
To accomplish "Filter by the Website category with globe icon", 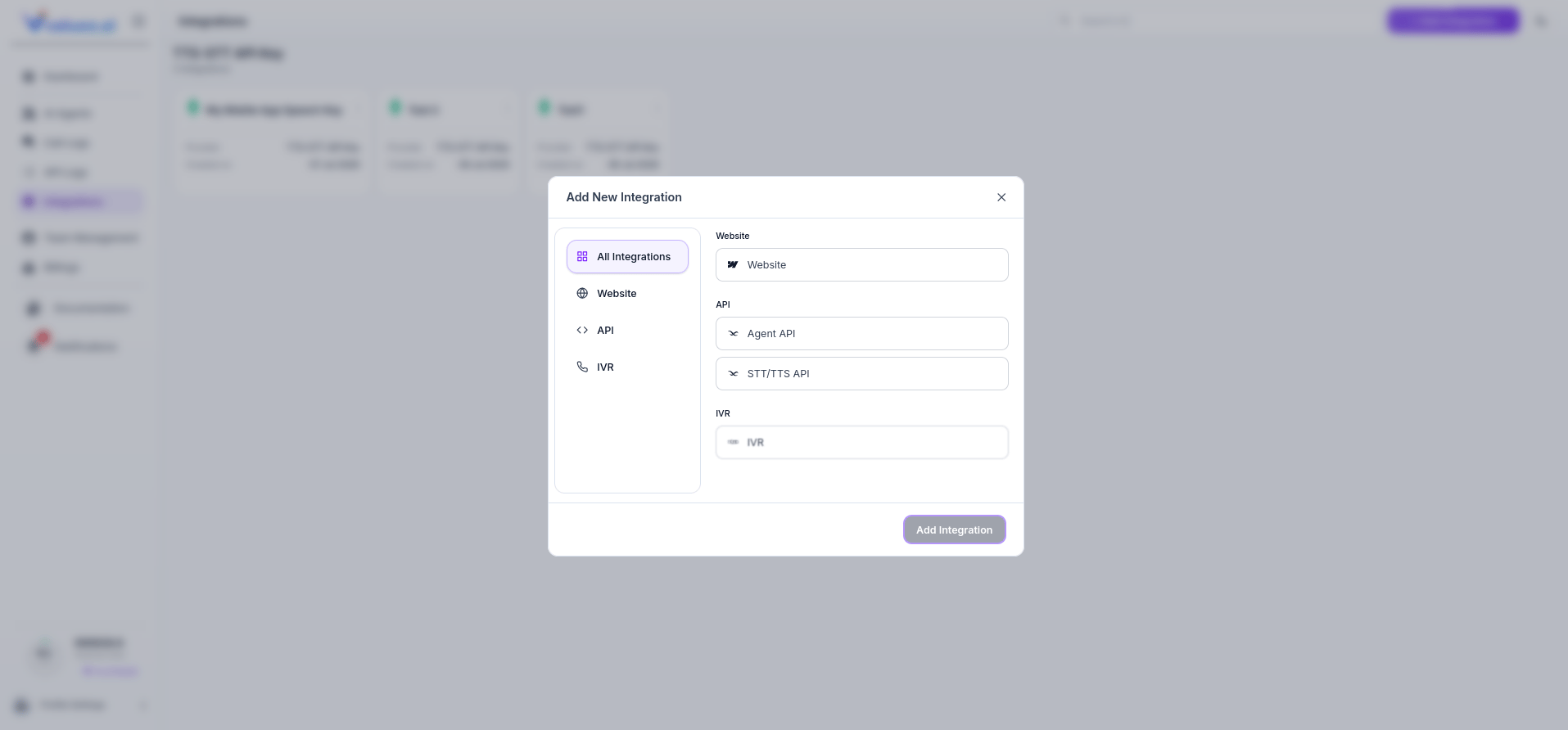I will (627, 294).
